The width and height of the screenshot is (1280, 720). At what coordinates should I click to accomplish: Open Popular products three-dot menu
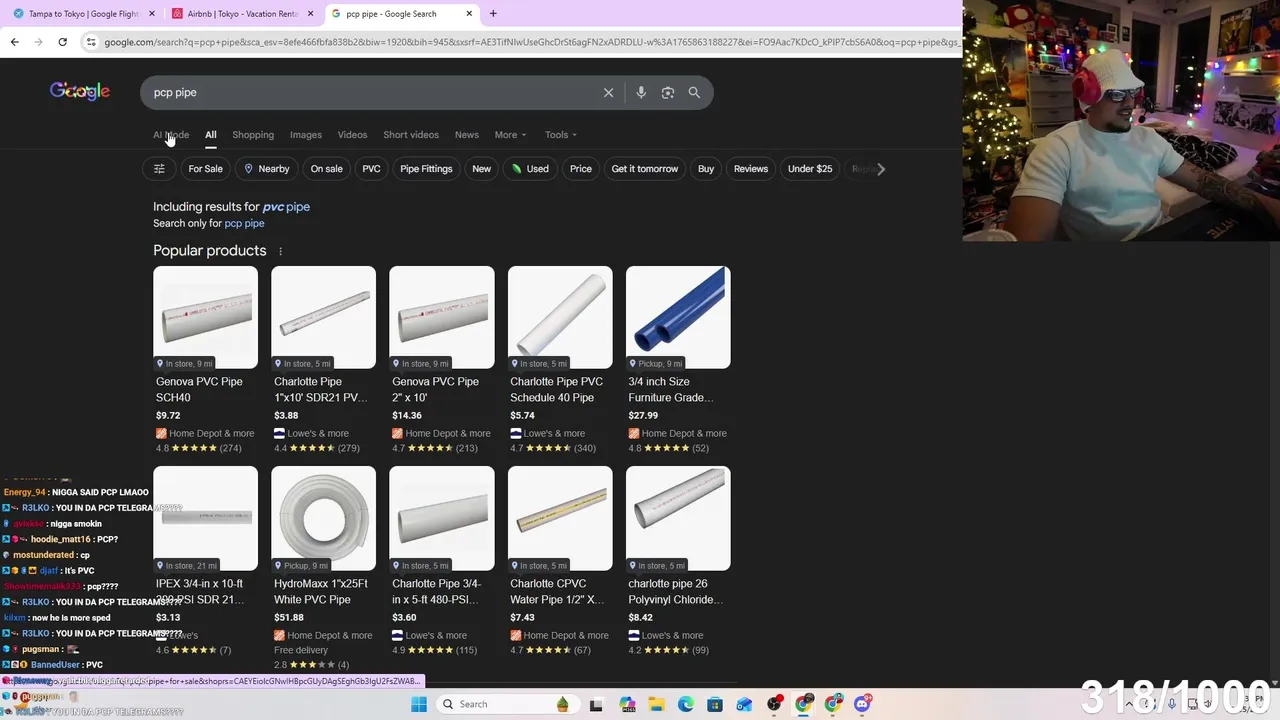click(280, 251)
